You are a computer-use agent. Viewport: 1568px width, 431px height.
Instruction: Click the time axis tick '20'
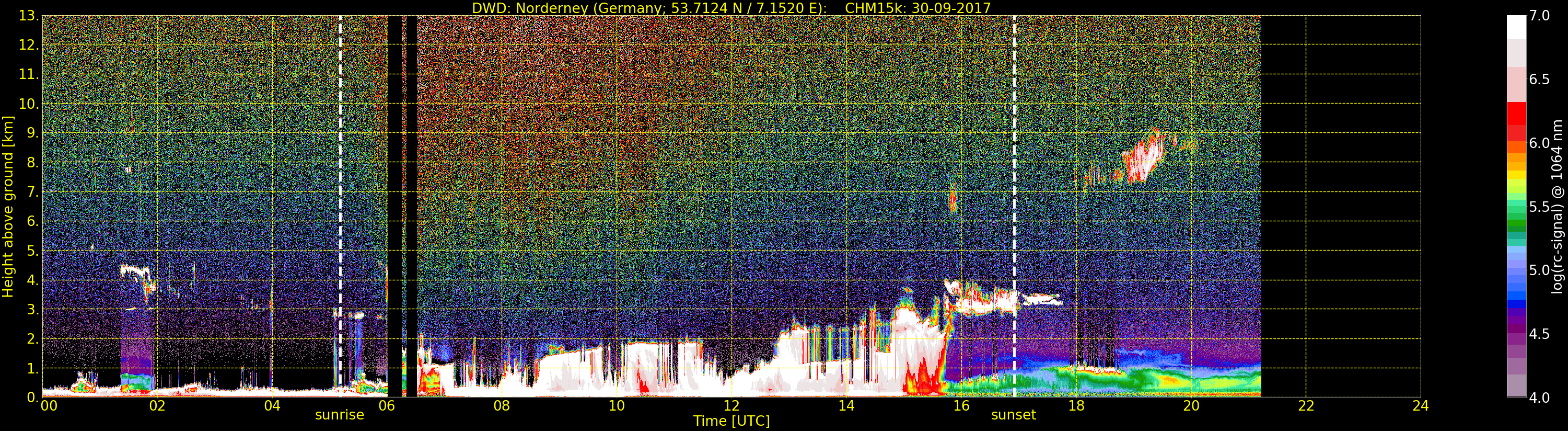(1191, 406)
